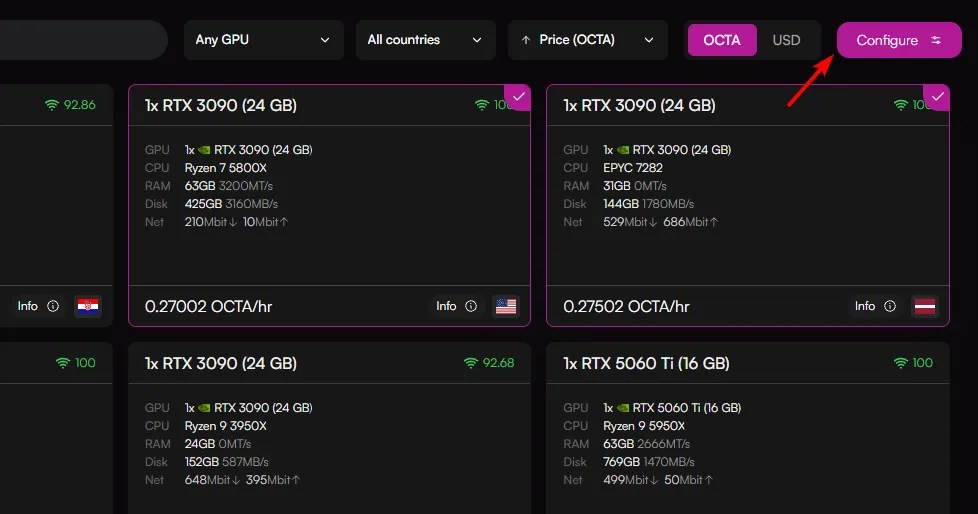978x514 pixels.
Task: Select the Ryzen 9 3950X RTX 3090 card title
Action: pyautogui.click(x=221, y=363)
